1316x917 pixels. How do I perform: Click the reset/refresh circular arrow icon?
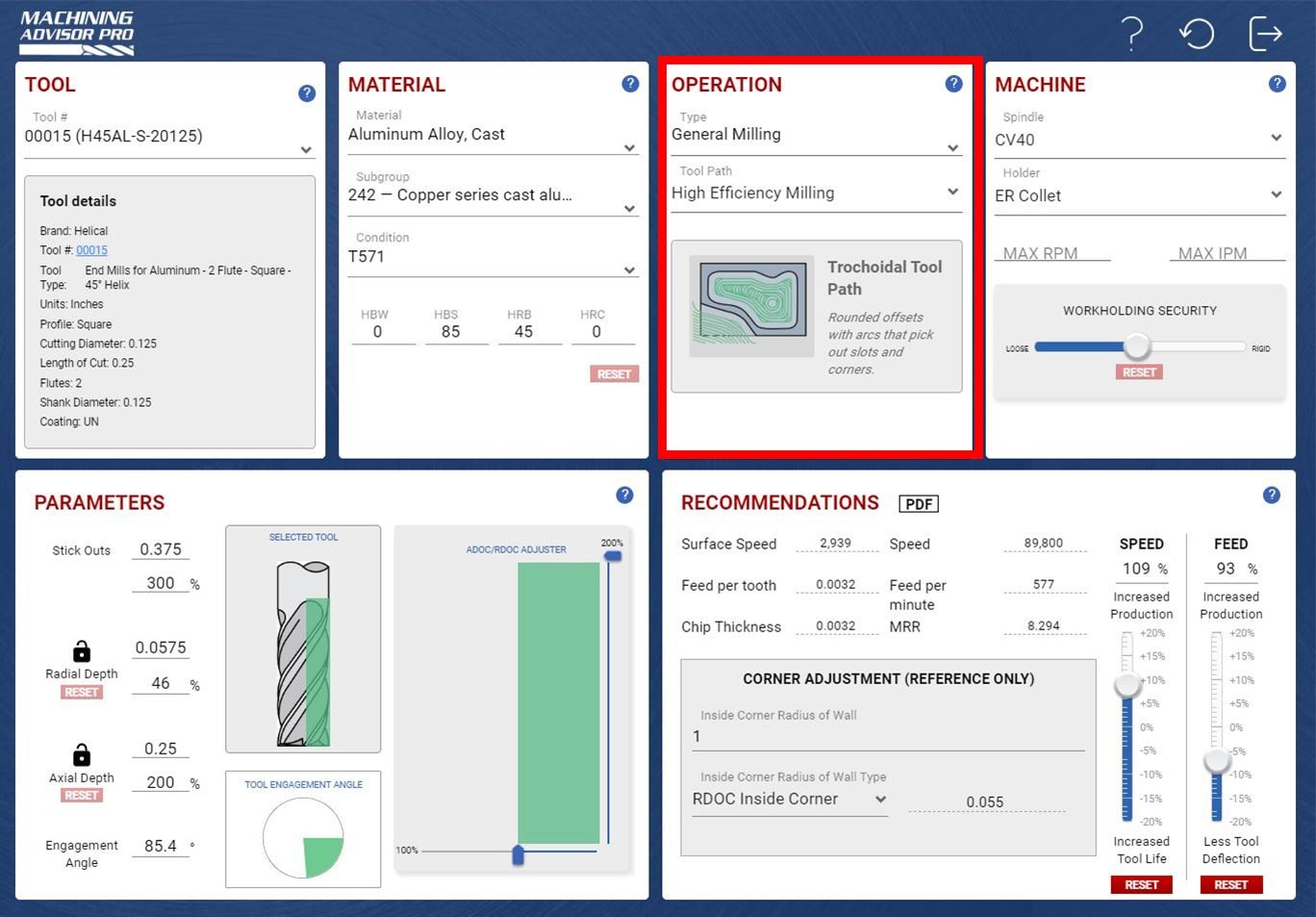click(x=1197, y=34)
